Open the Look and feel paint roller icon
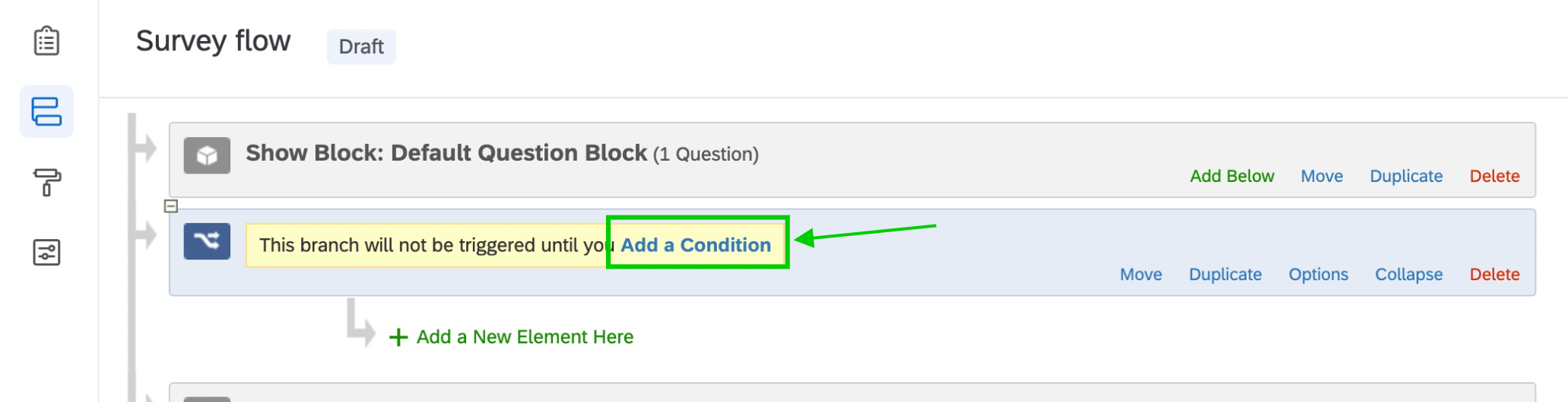1568x402 pixels. coord(46,182)
